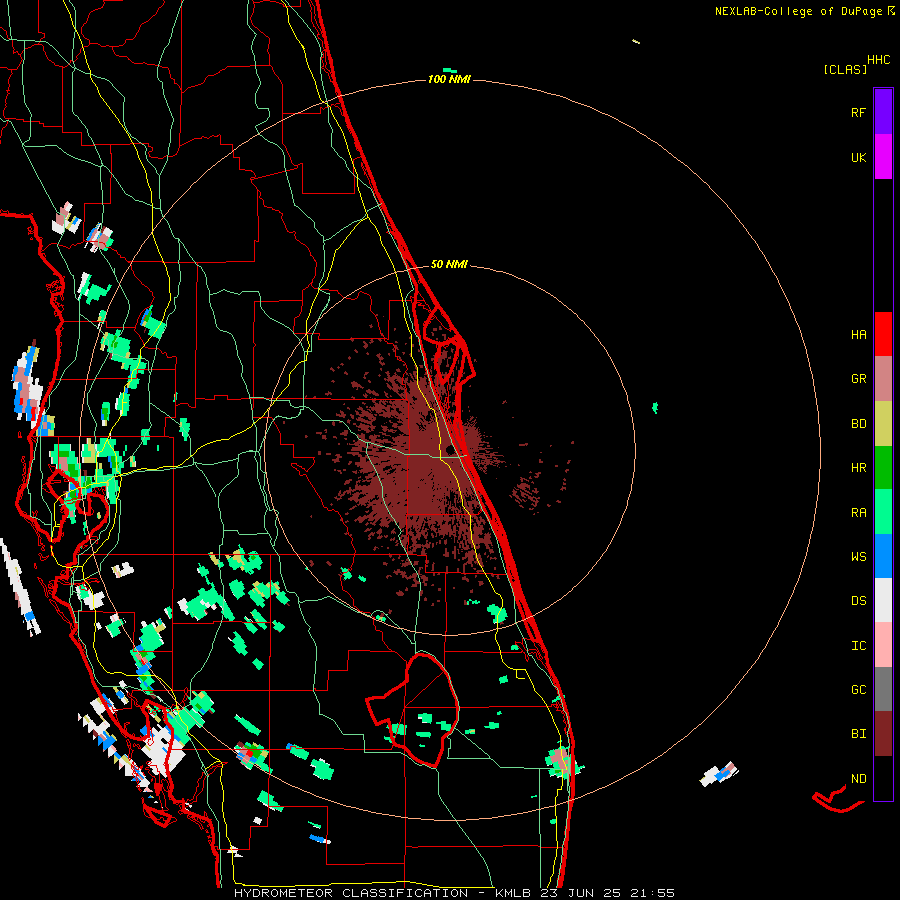Click the BI brown legend swatch
Screen dimensions: 900x900
(x=883, y=734)
